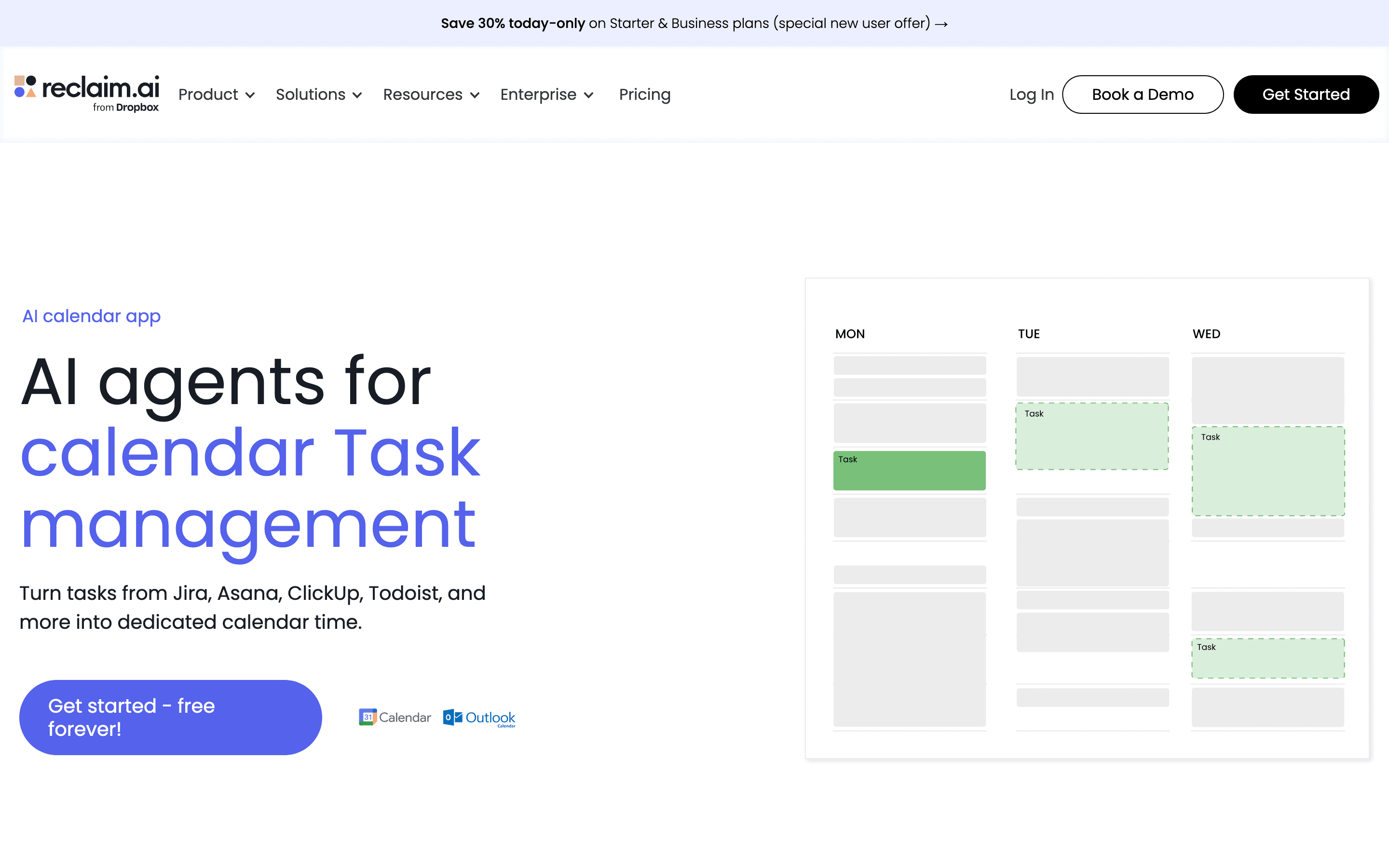Expand the Resources menu chevron
This screenshot has width=1389, height=868.
tap(475, 95)
